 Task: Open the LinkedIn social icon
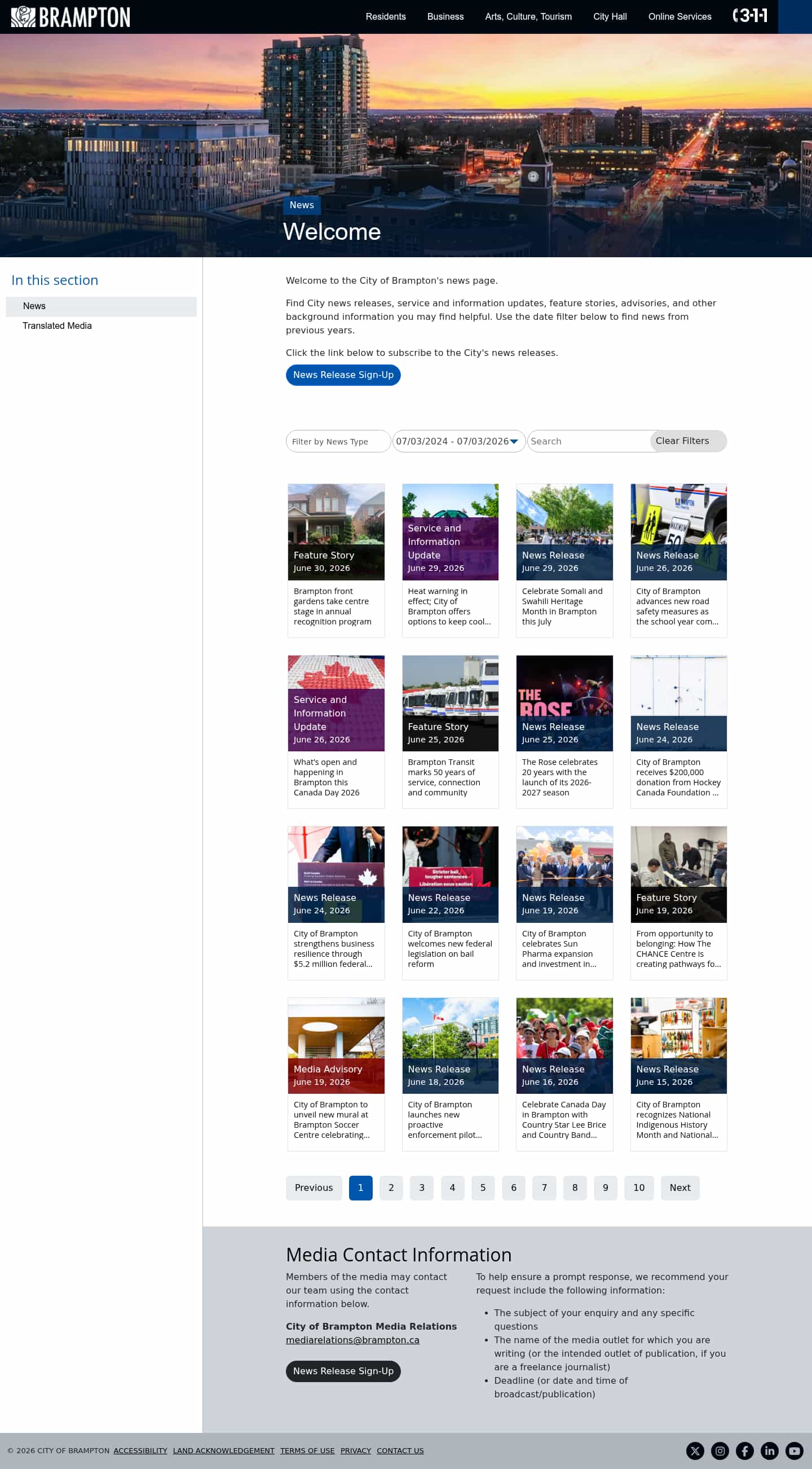pyautogui.click(x=769, y=1450)
